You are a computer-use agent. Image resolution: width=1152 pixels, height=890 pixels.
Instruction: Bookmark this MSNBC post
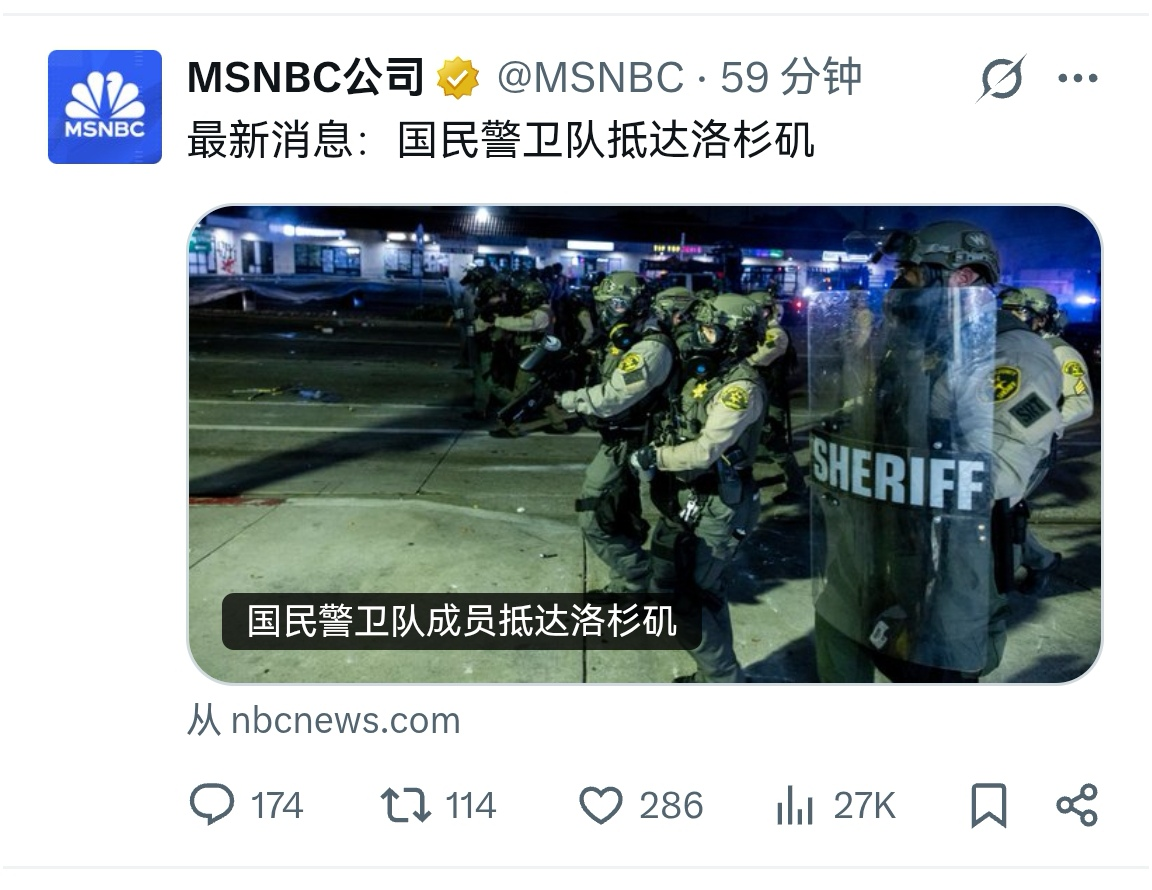[988, 805]
